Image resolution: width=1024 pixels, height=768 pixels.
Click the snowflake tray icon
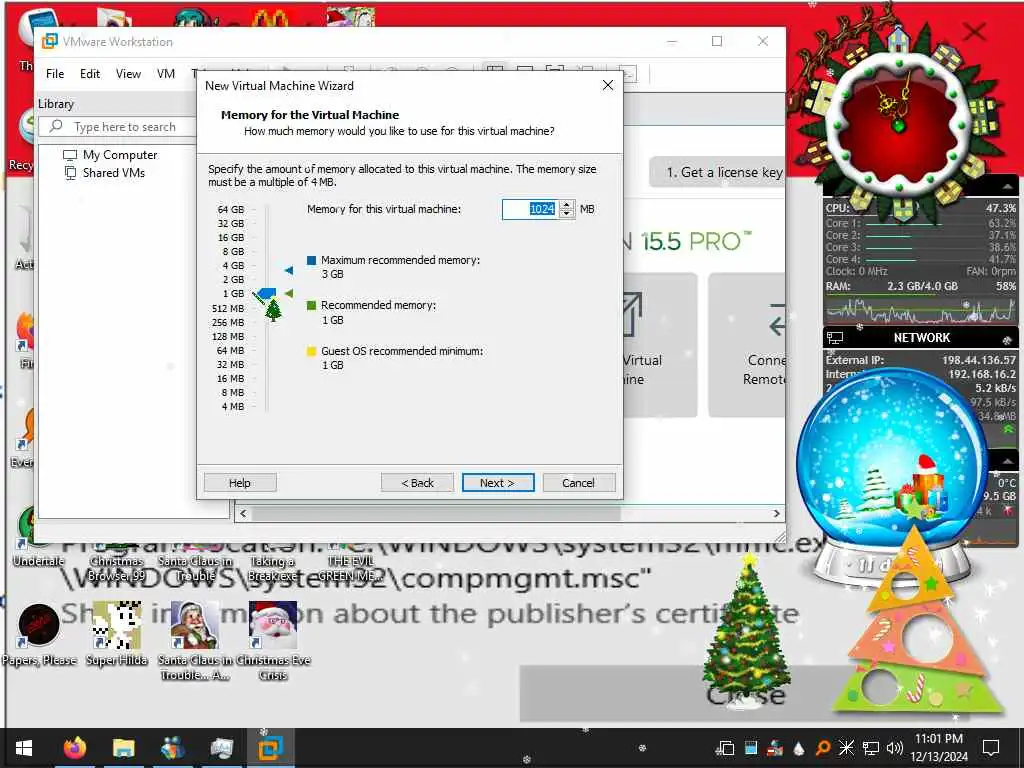(846, 748)
